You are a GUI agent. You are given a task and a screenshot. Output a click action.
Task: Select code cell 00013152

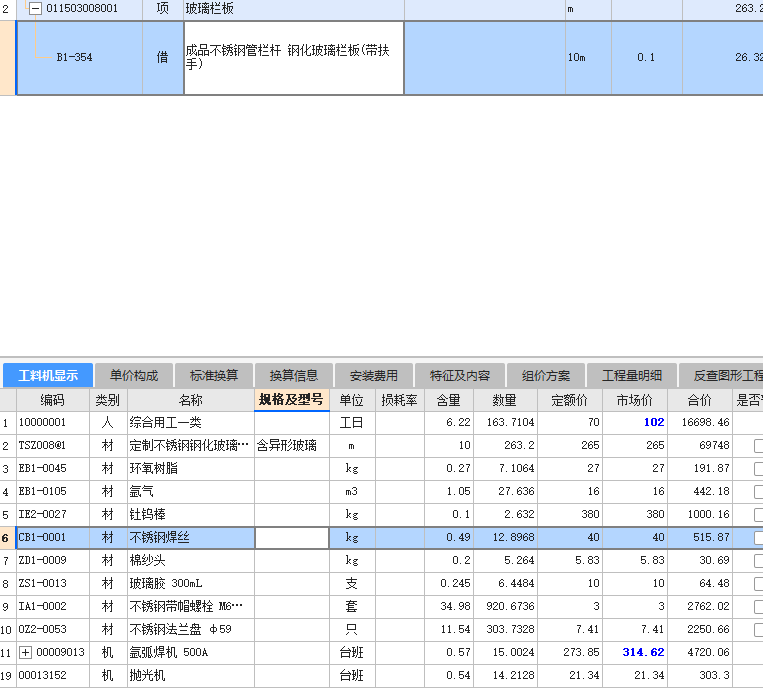click(53, 676)
